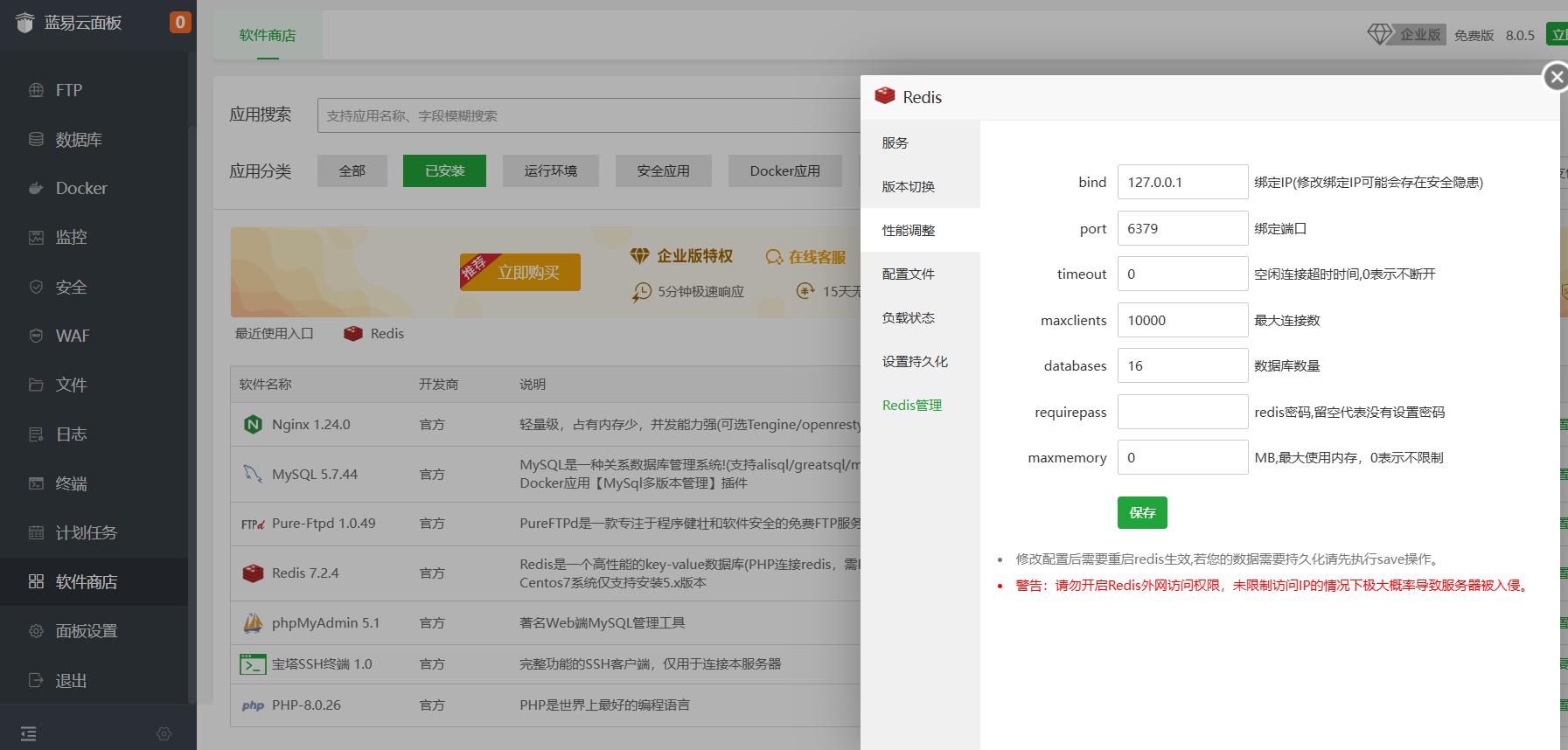The height and width of the screenshot is (750, 1568).
Task: Filter apps by 已安装 category
Action: (444, 171)
